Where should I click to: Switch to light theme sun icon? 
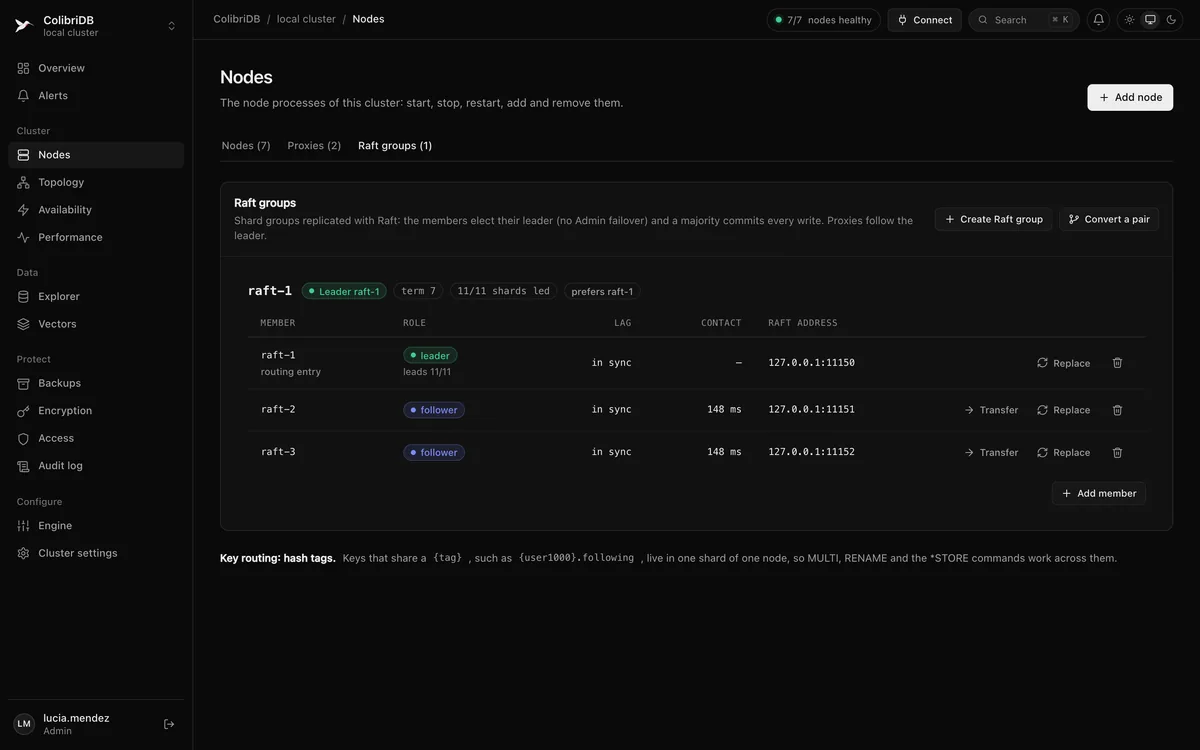click(x=1130, y=20)
